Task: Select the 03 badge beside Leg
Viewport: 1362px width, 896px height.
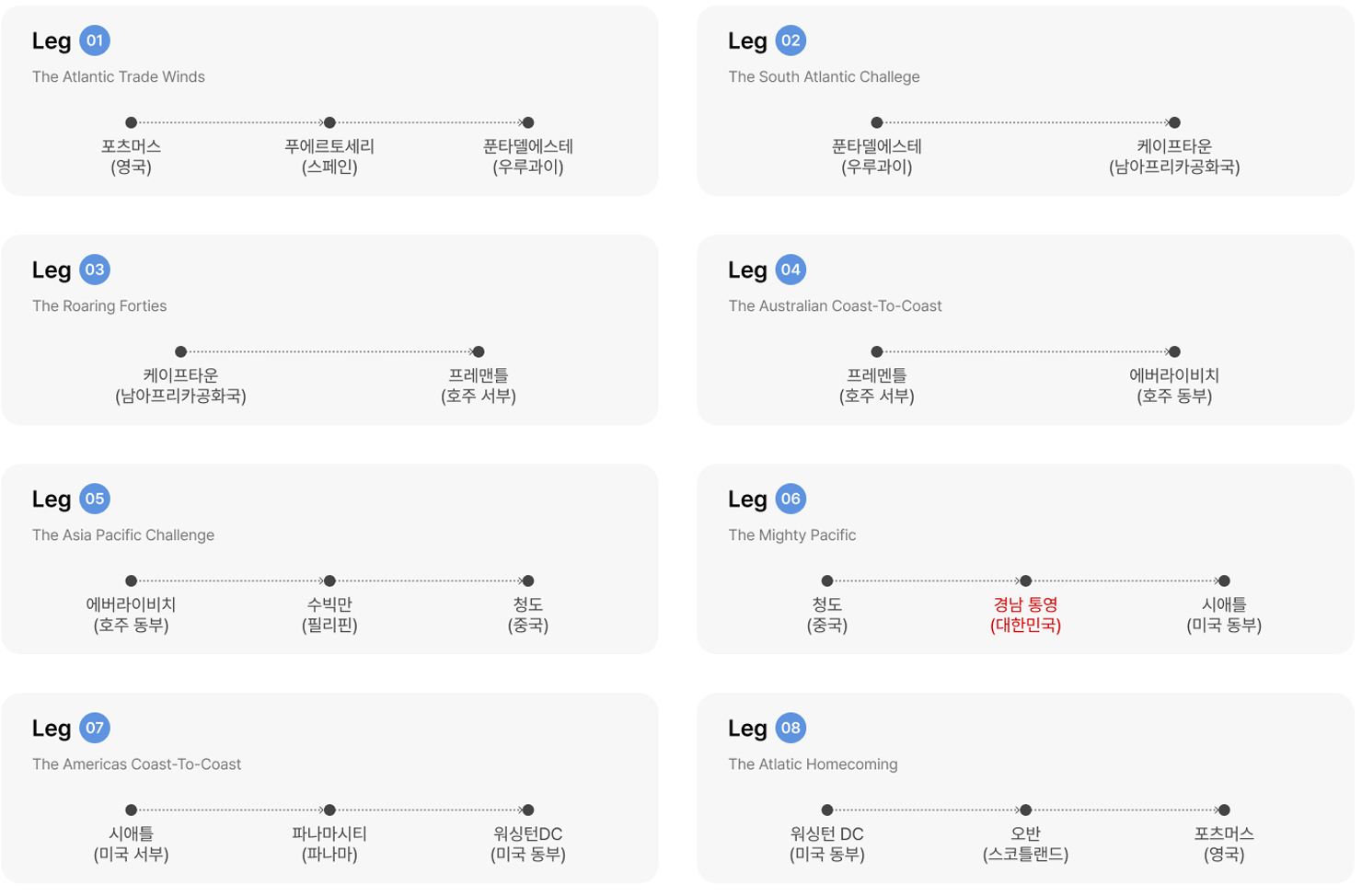Action: click(95, 270)
